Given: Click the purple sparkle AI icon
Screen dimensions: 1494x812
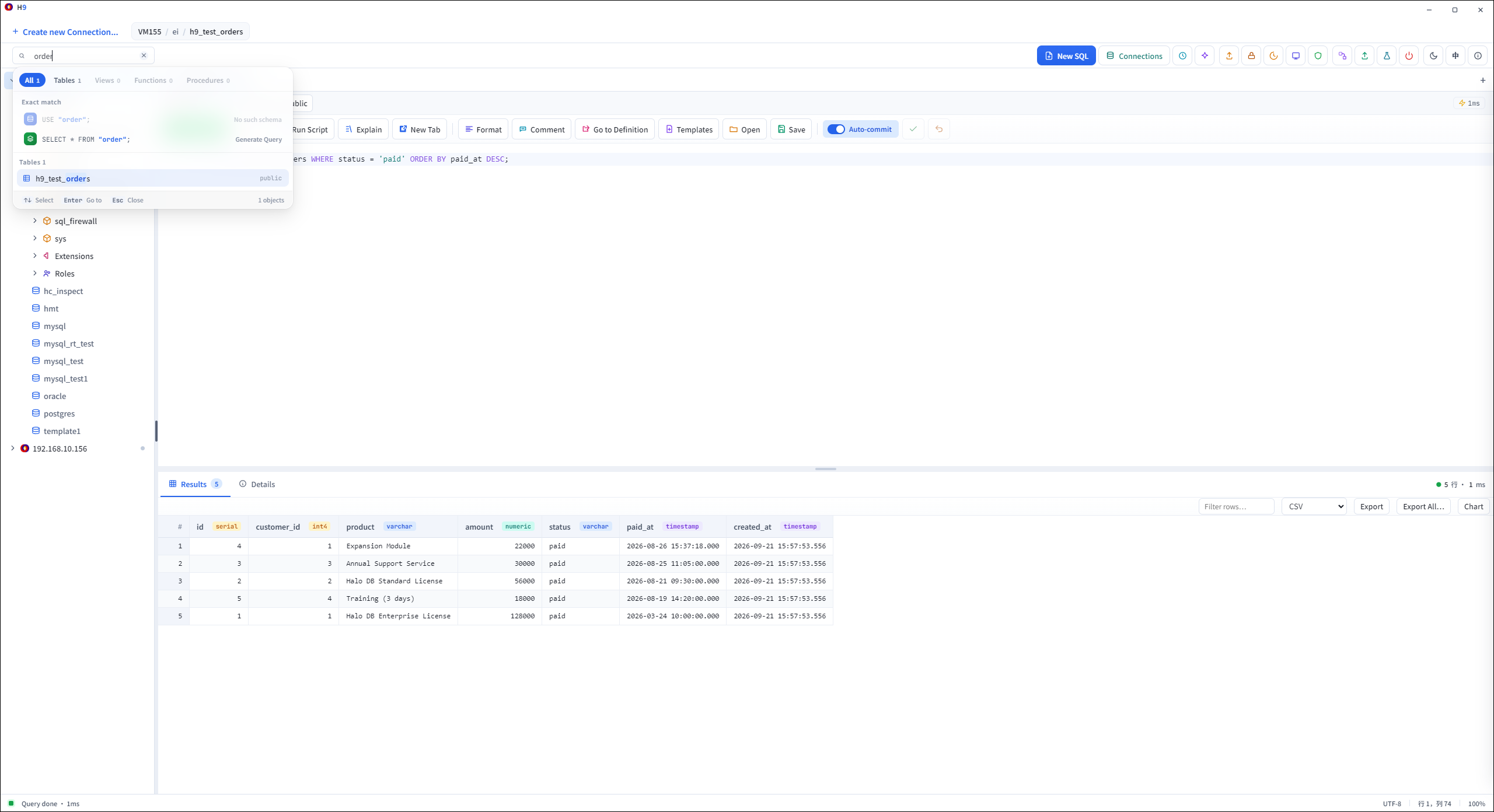Looking at the screenshot, I should point(1205,56).
